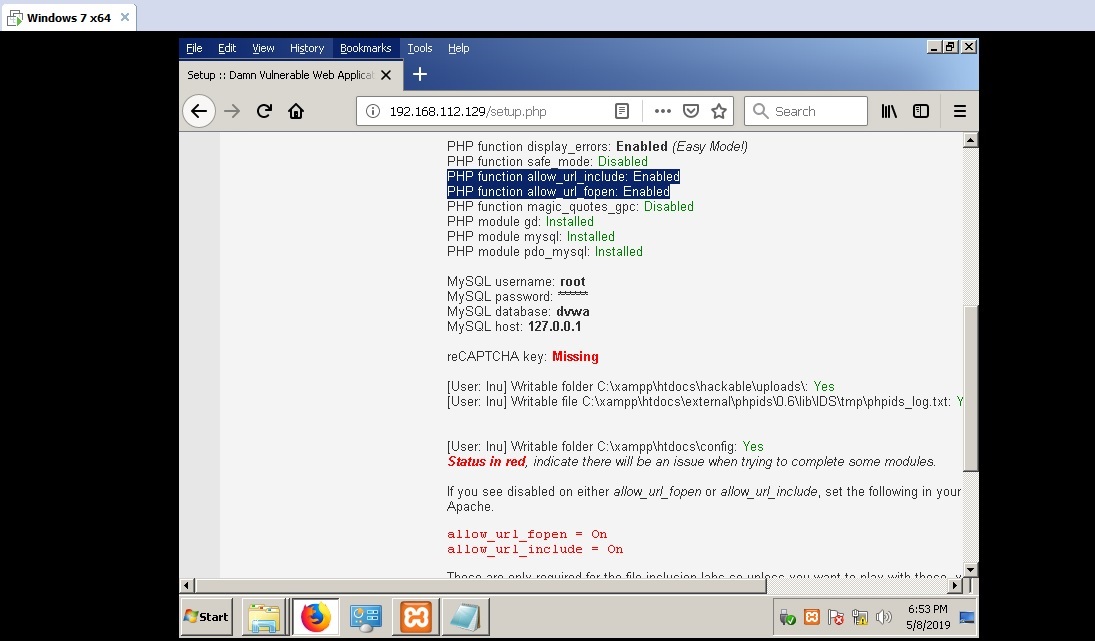
Task: Click the forward navigation arrow
Action: [232, 111]
